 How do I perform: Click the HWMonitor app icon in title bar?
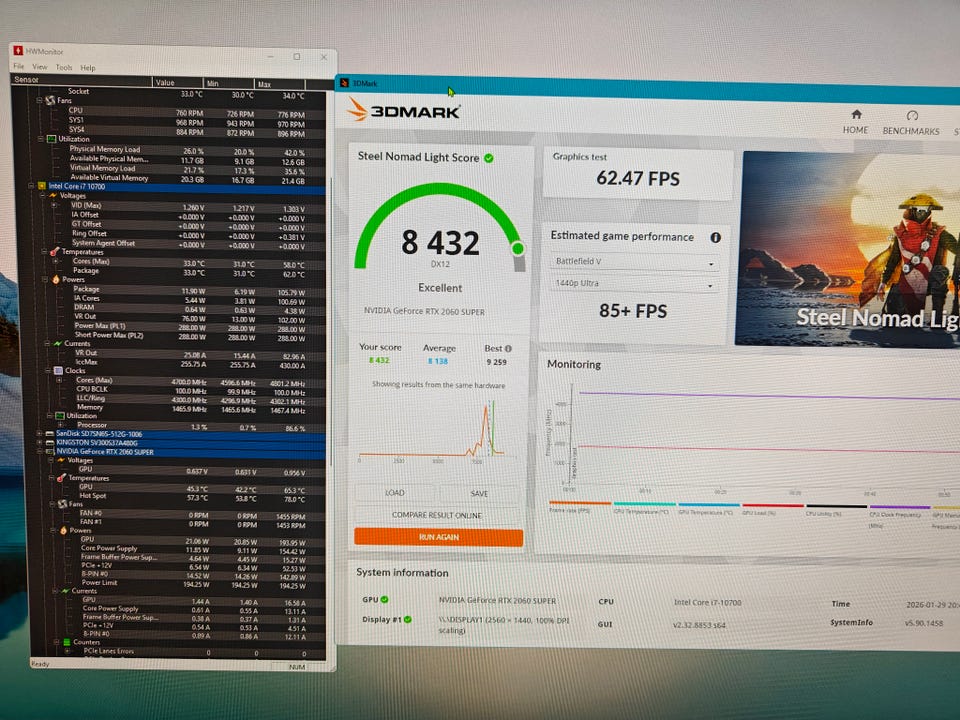pyautogui.click(x=18, y=51)
